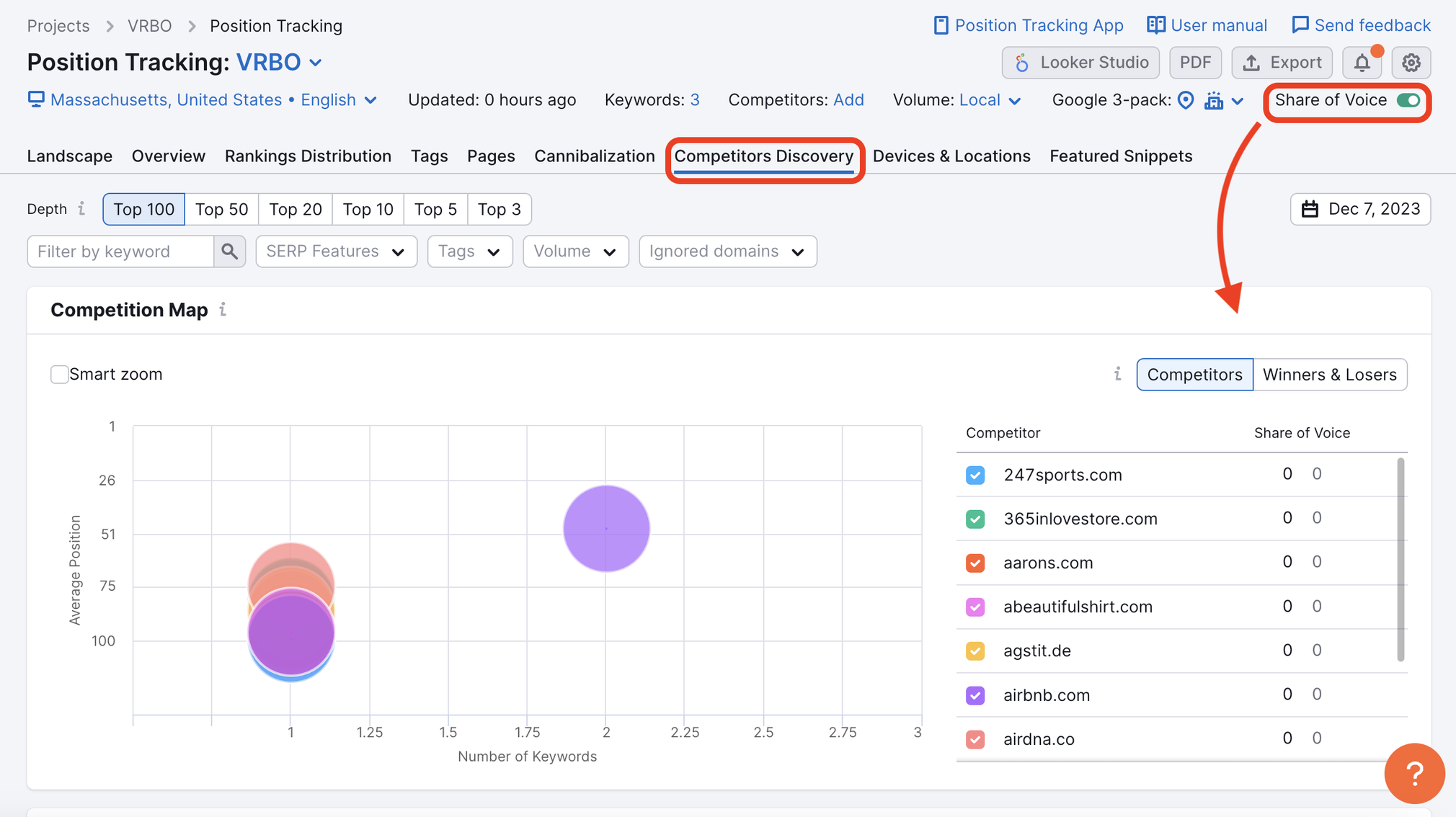Viewport: 1456px width, 817px height.
Task: Select Top 5 depth
Action: 435,209
